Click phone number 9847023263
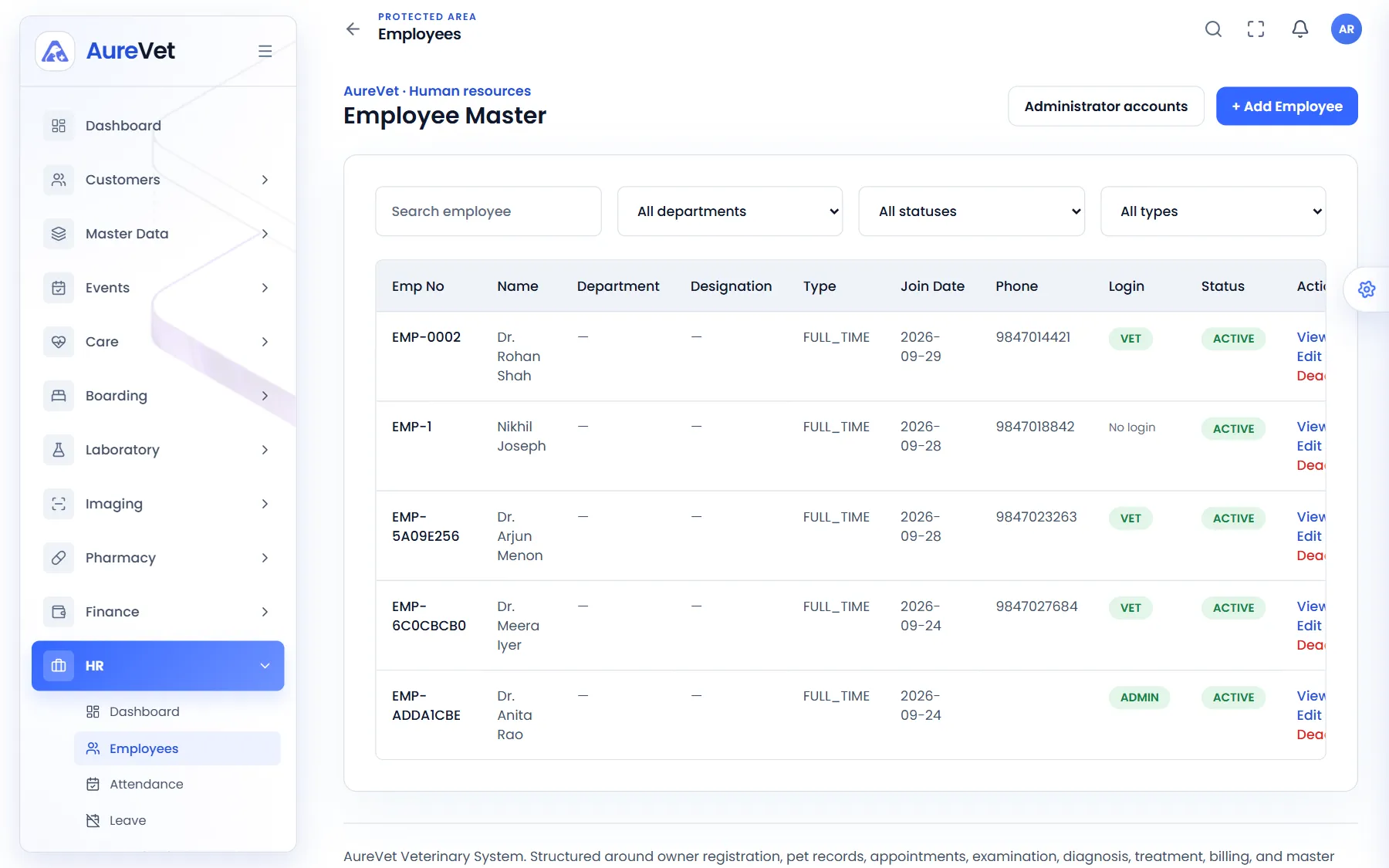 click(1036, 517)
